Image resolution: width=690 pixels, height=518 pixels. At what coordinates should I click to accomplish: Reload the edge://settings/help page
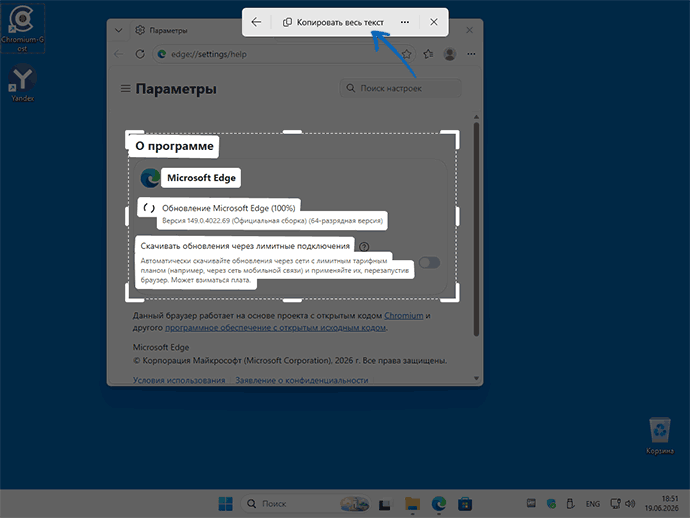click(140, 54)
